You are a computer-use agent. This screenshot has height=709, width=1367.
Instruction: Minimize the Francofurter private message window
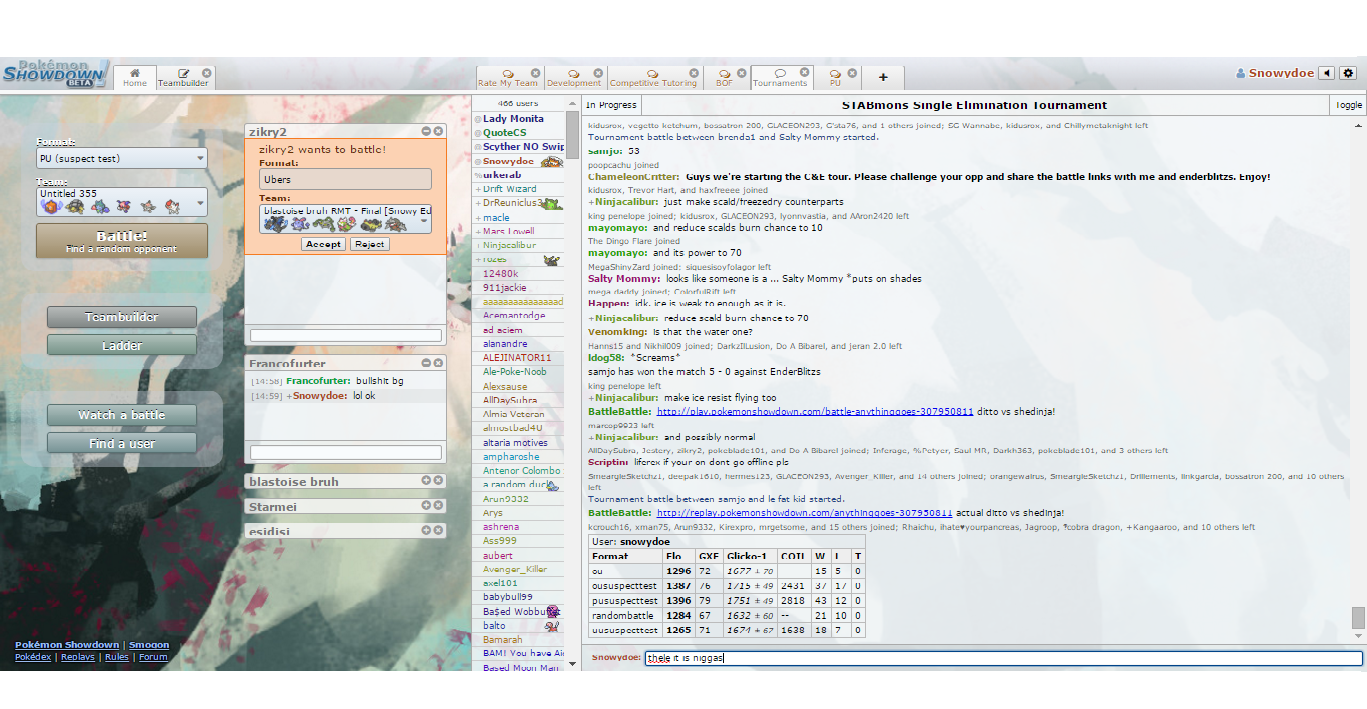click(426, 363)
